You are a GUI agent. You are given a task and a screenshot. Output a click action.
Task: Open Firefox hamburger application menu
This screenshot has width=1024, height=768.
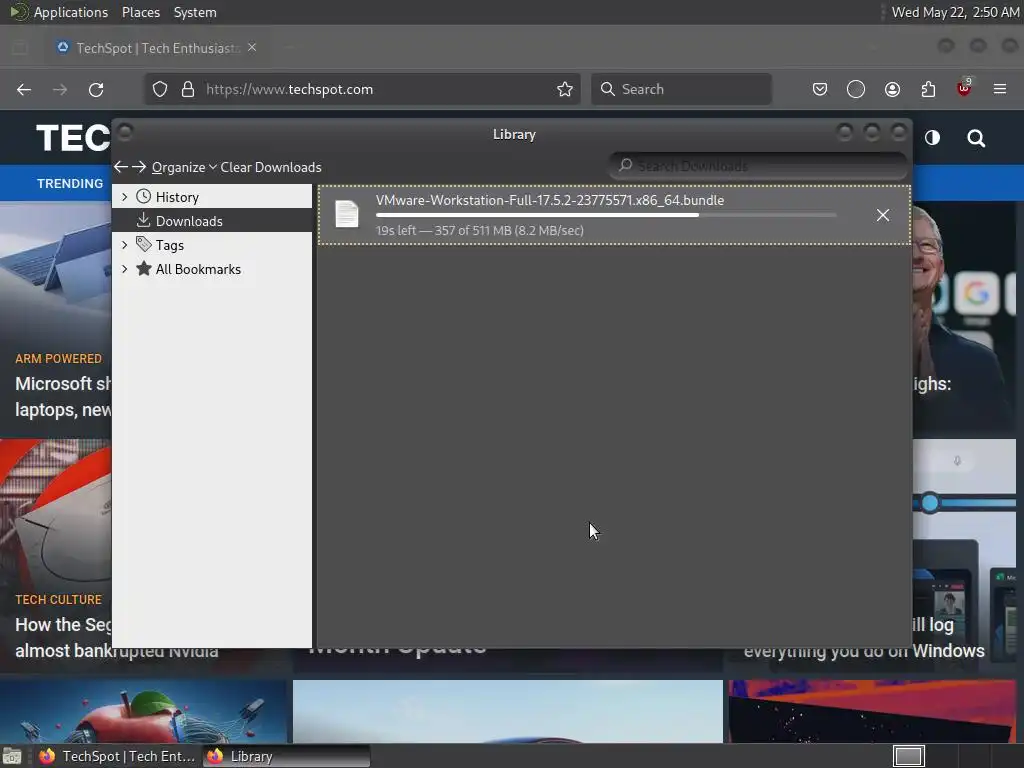tap(1000, 89)
